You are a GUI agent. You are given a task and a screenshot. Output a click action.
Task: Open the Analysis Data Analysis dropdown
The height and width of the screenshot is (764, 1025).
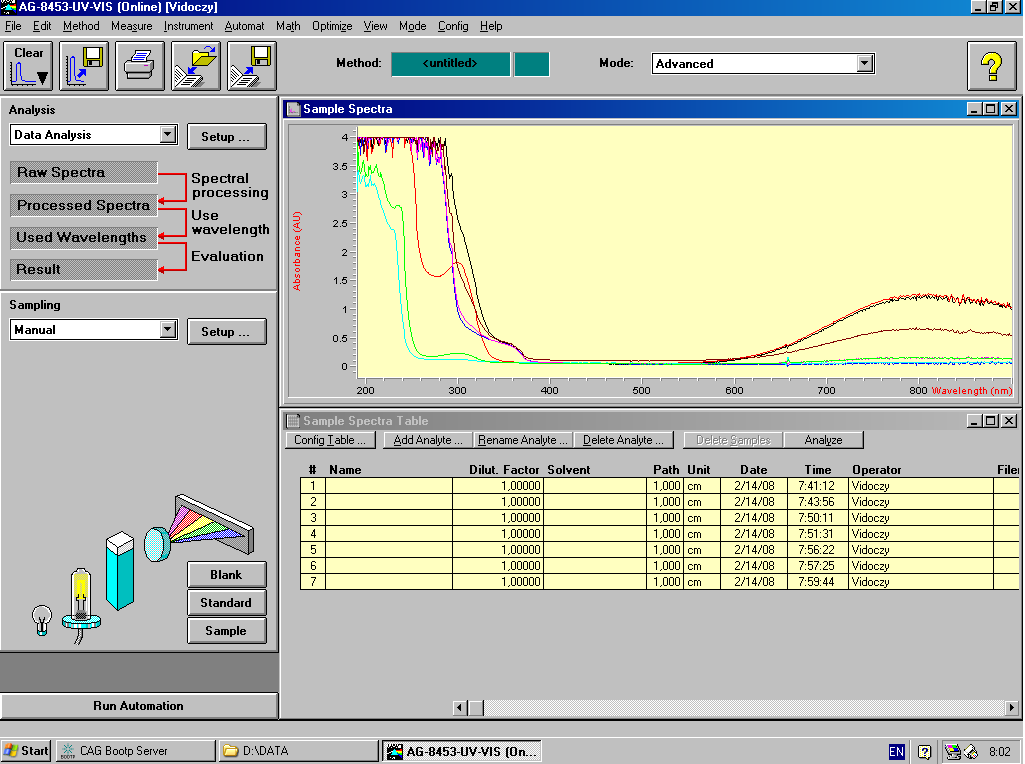click(x=168, y=135)
